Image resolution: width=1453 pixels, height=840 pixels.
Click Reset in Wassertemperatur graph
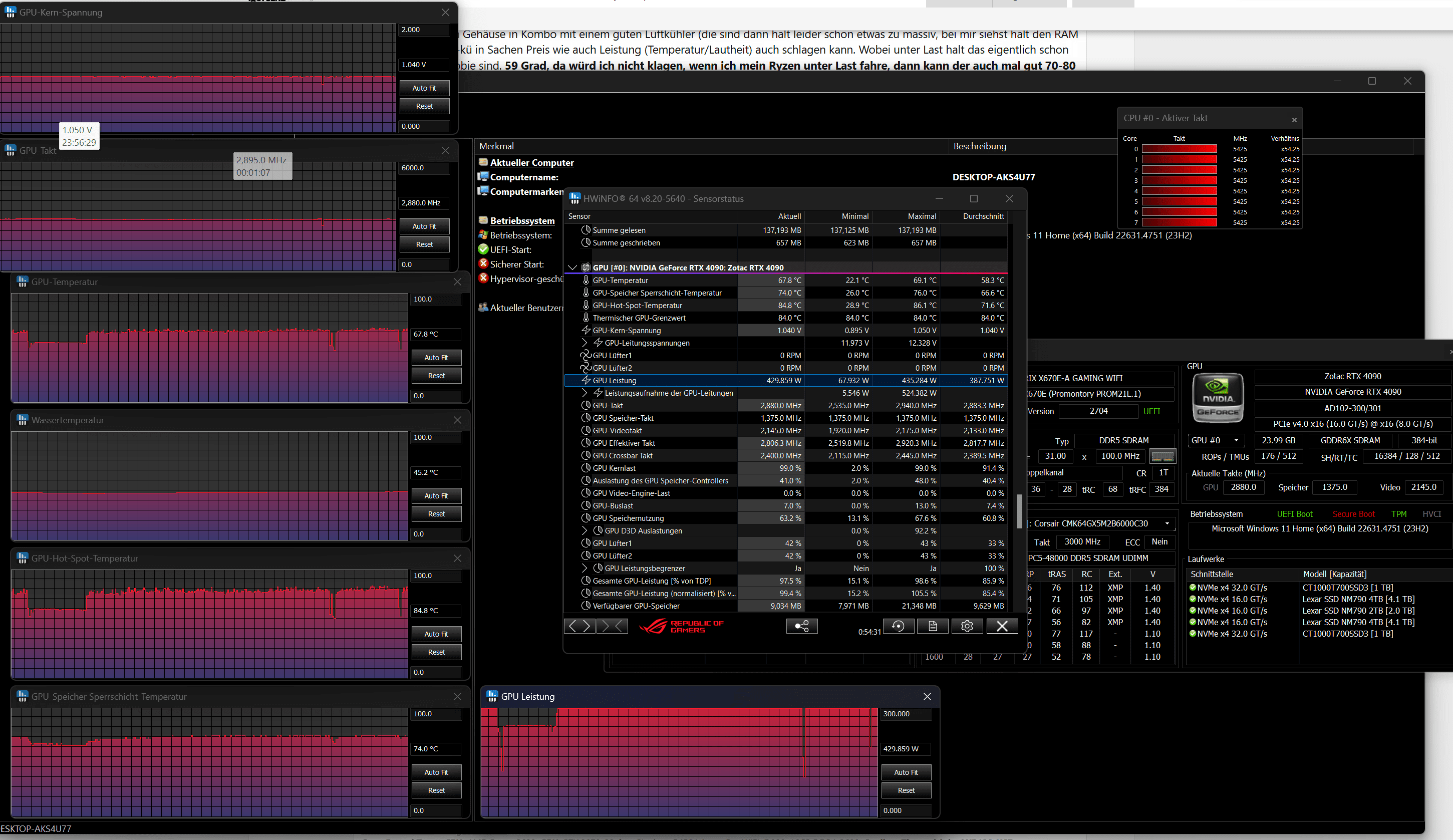coord(436,514)
